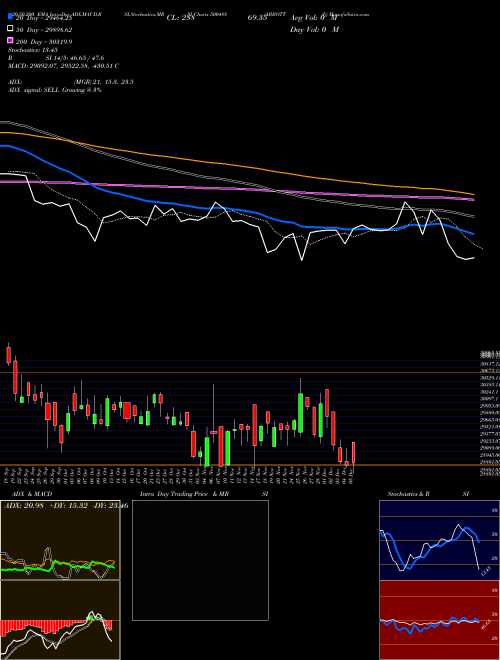Select the '20 Day' EMA value text
Image resolution: width=500 pixels, height=660 pixels.
(44, 18)
